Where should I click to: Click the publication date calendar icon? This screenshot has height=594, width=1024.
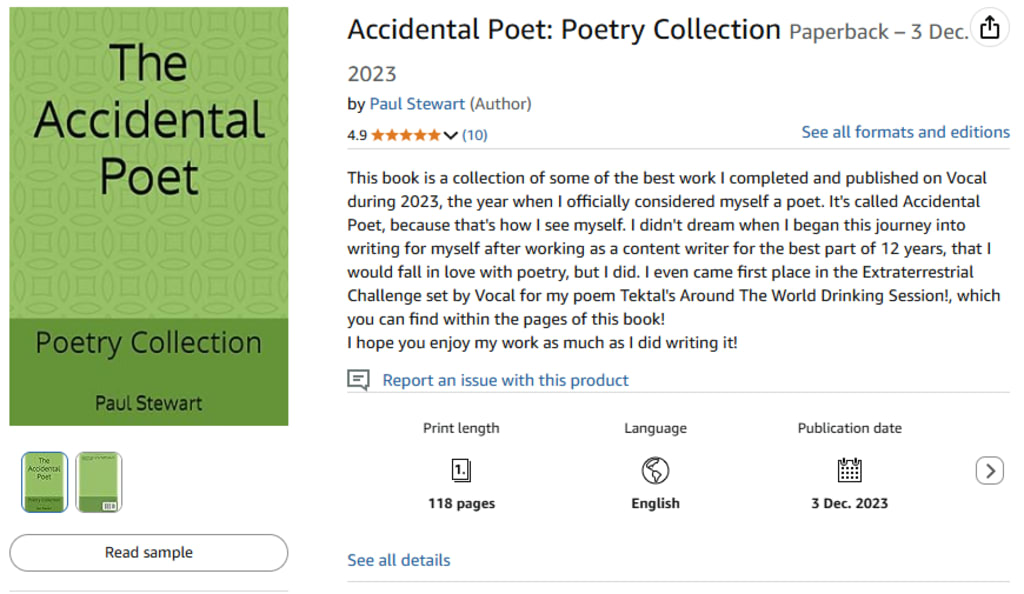(x=849, y=470)
